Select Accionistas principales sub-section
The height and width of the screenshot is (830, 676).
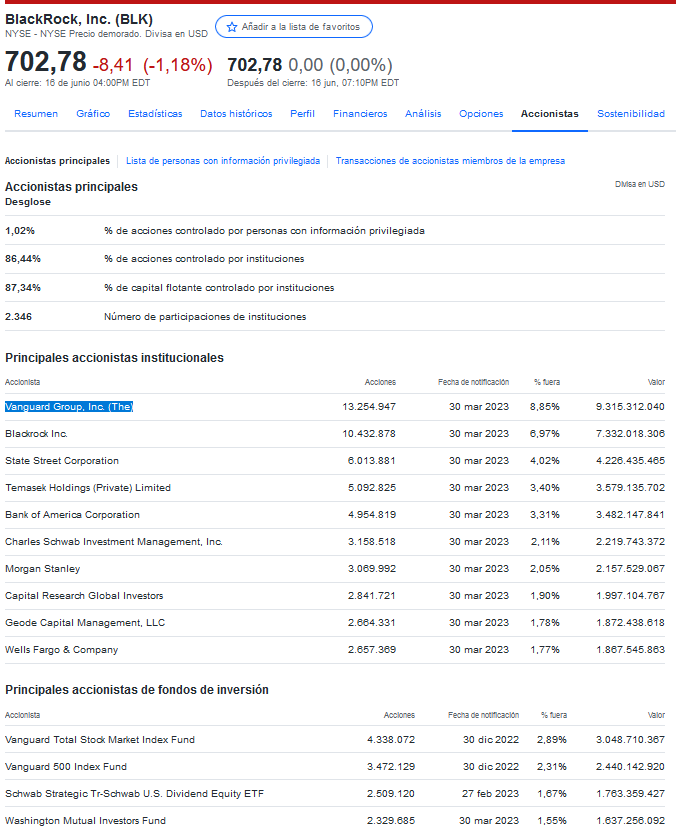click(x=57, y=161)
